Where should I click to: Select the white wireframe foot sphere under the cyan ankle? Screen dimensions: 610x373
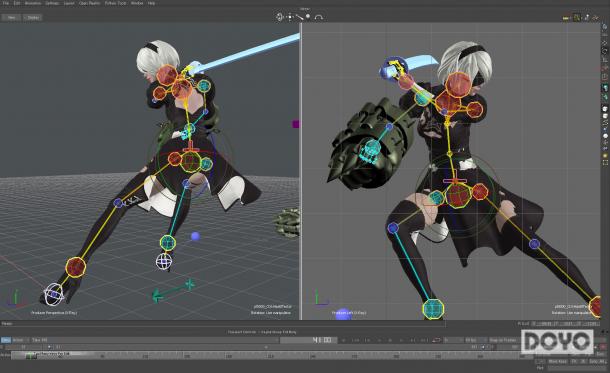[164, 261]
